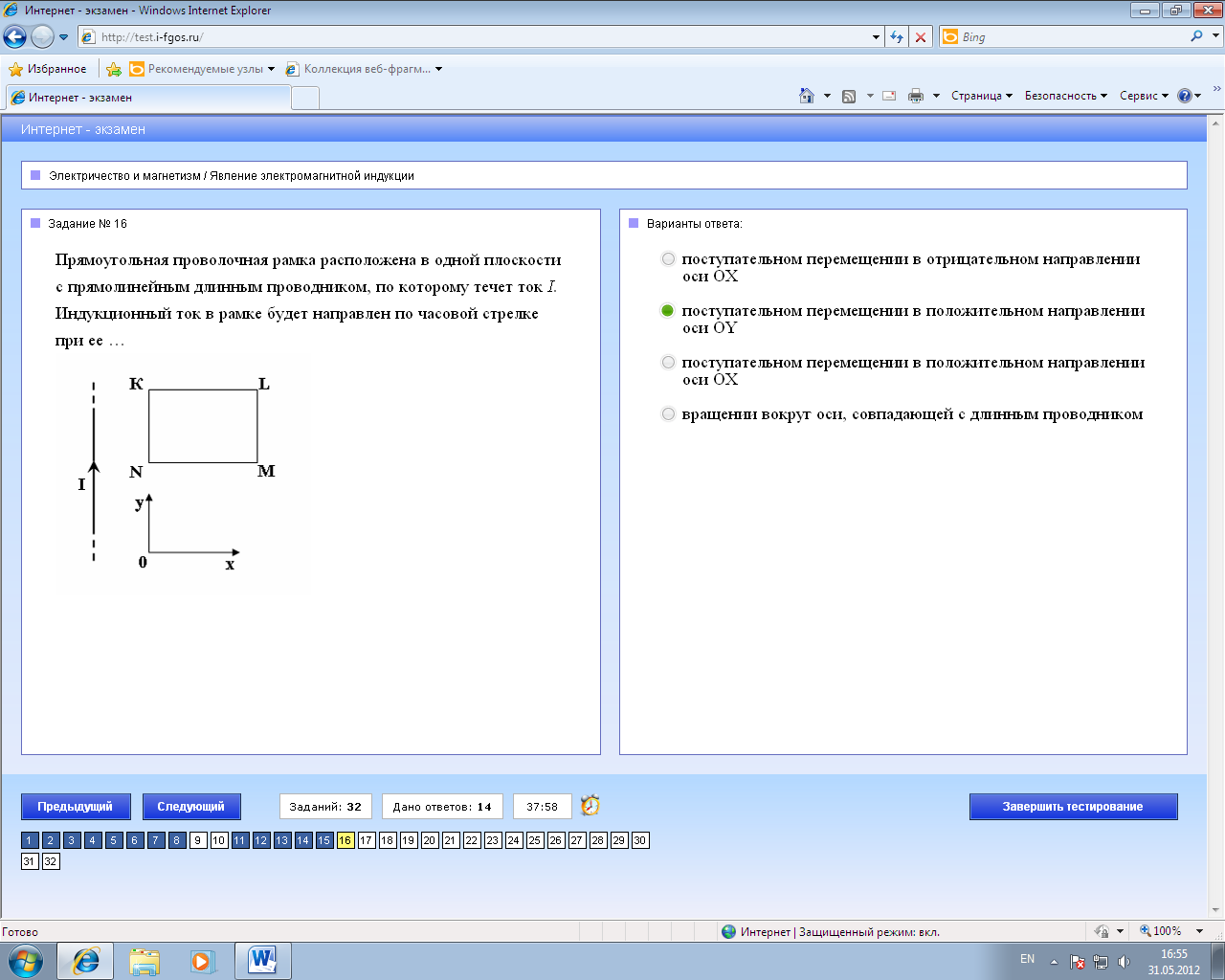Click the EN language indicator
This screenshot has width=1225, height=980.
click(x=1027, y=959)
